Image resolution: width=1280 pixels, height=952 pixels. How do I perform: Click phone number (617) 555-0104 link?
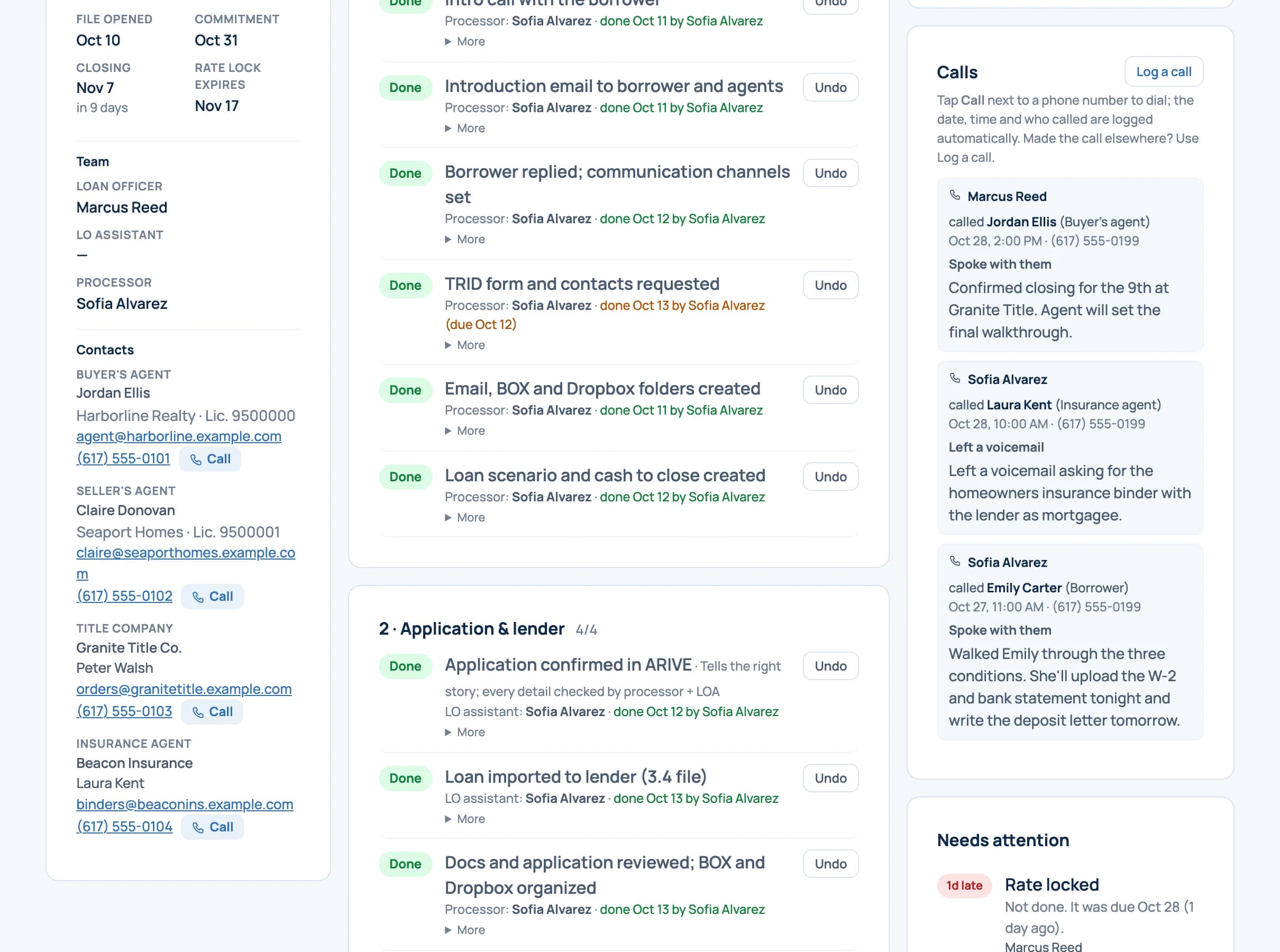coord(124,826)
